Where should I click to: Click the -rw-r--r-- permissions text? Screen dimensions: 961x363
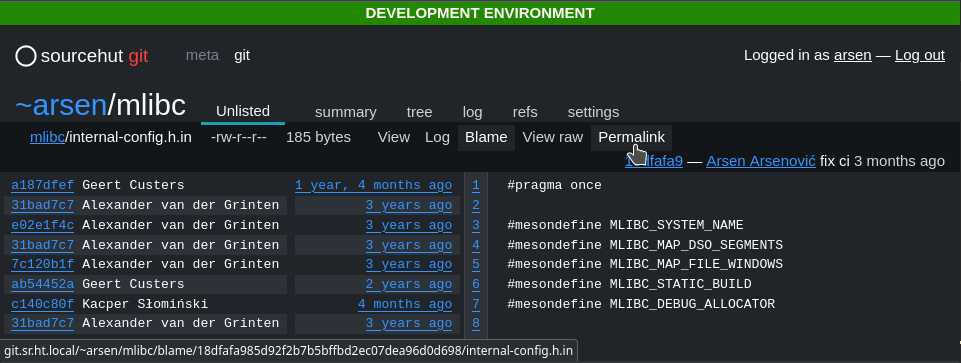click(238, 137)
